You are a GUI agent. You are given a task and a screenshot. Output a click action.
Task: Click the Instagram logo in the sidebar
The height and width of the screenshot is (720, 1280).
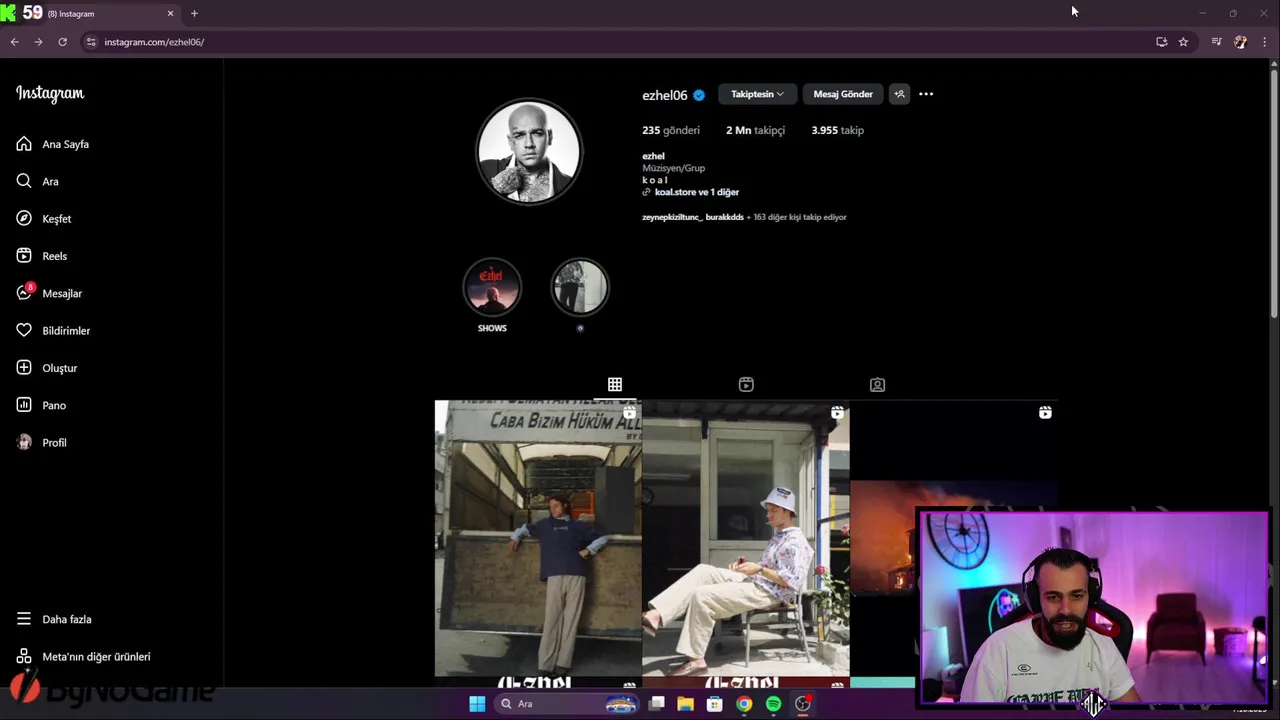(50, 93)
